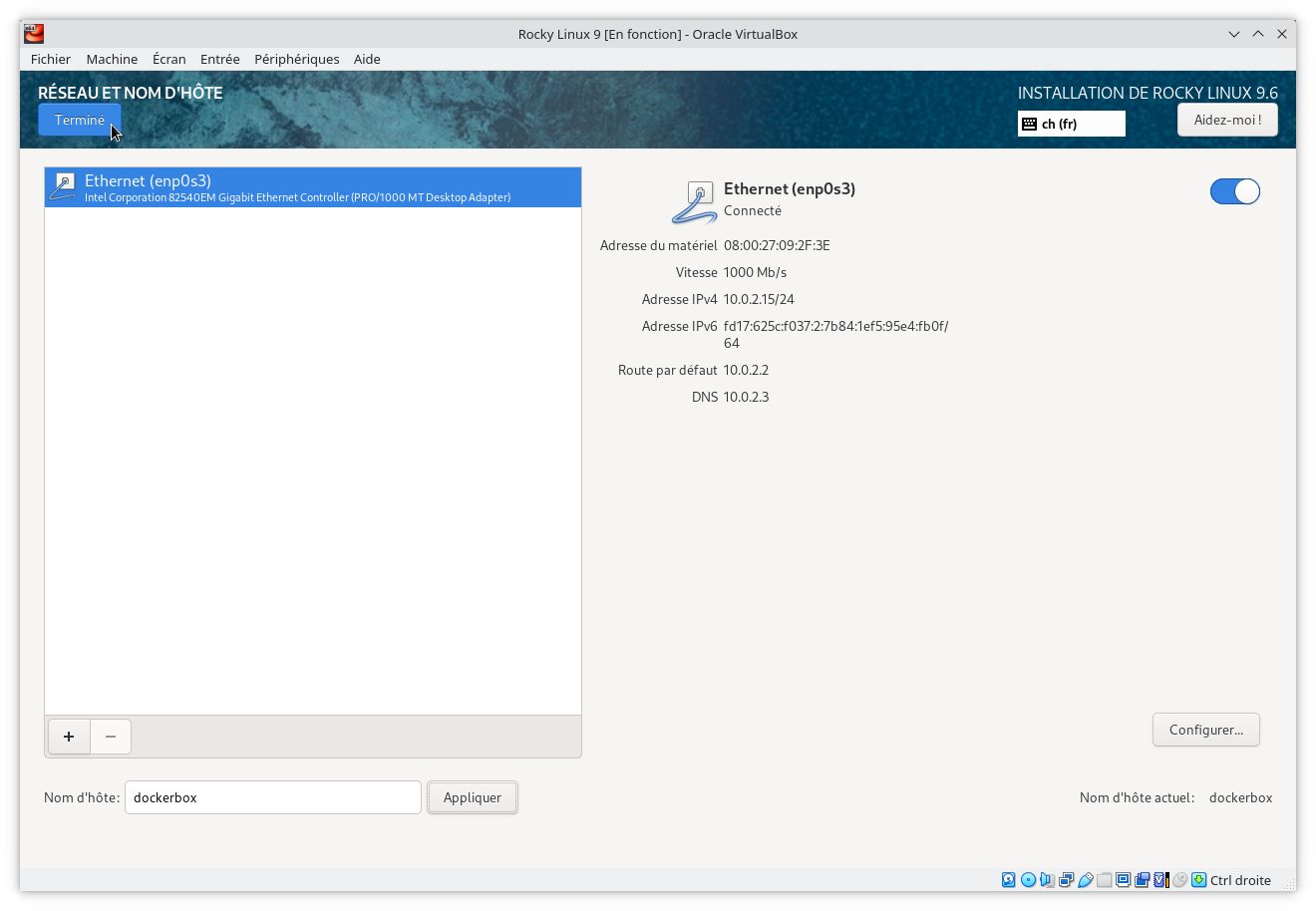Click the shared folders status icon
1316x911 pixels.
(1104, 880)
